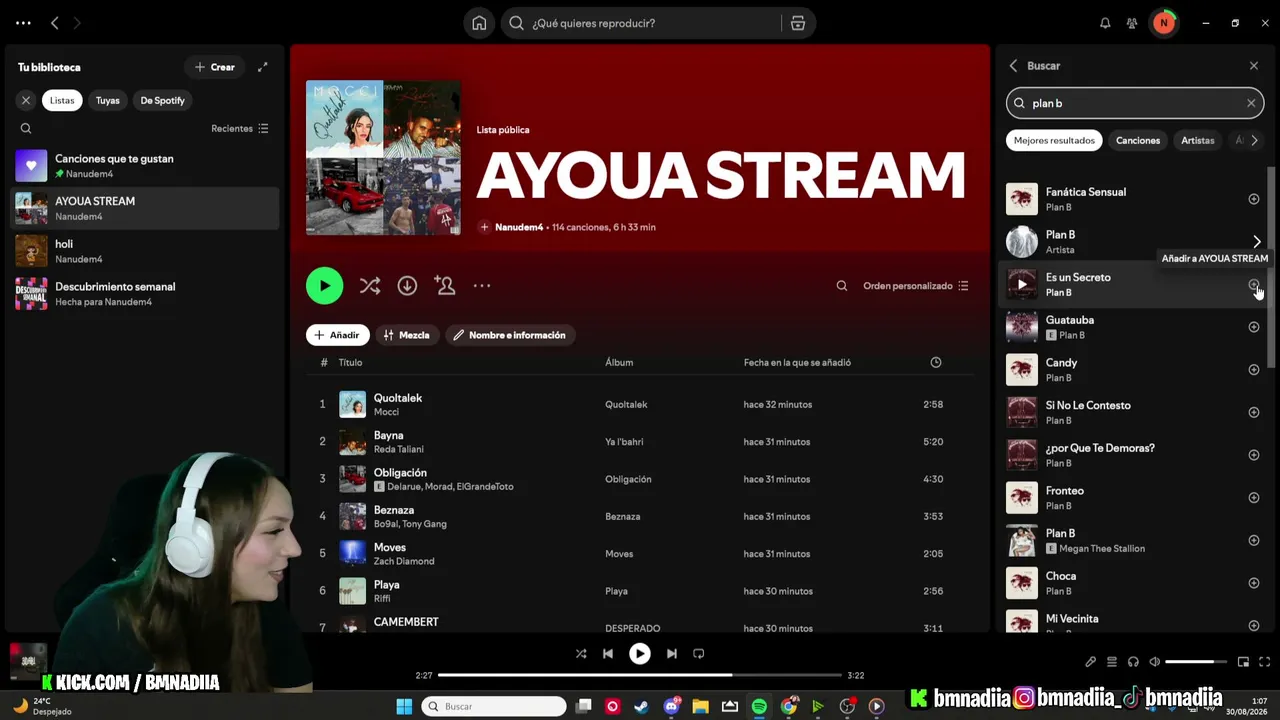Mute the volume with the speaker icon
The width and height of the screenshot is (1280, 720).
coord(1155,662)
